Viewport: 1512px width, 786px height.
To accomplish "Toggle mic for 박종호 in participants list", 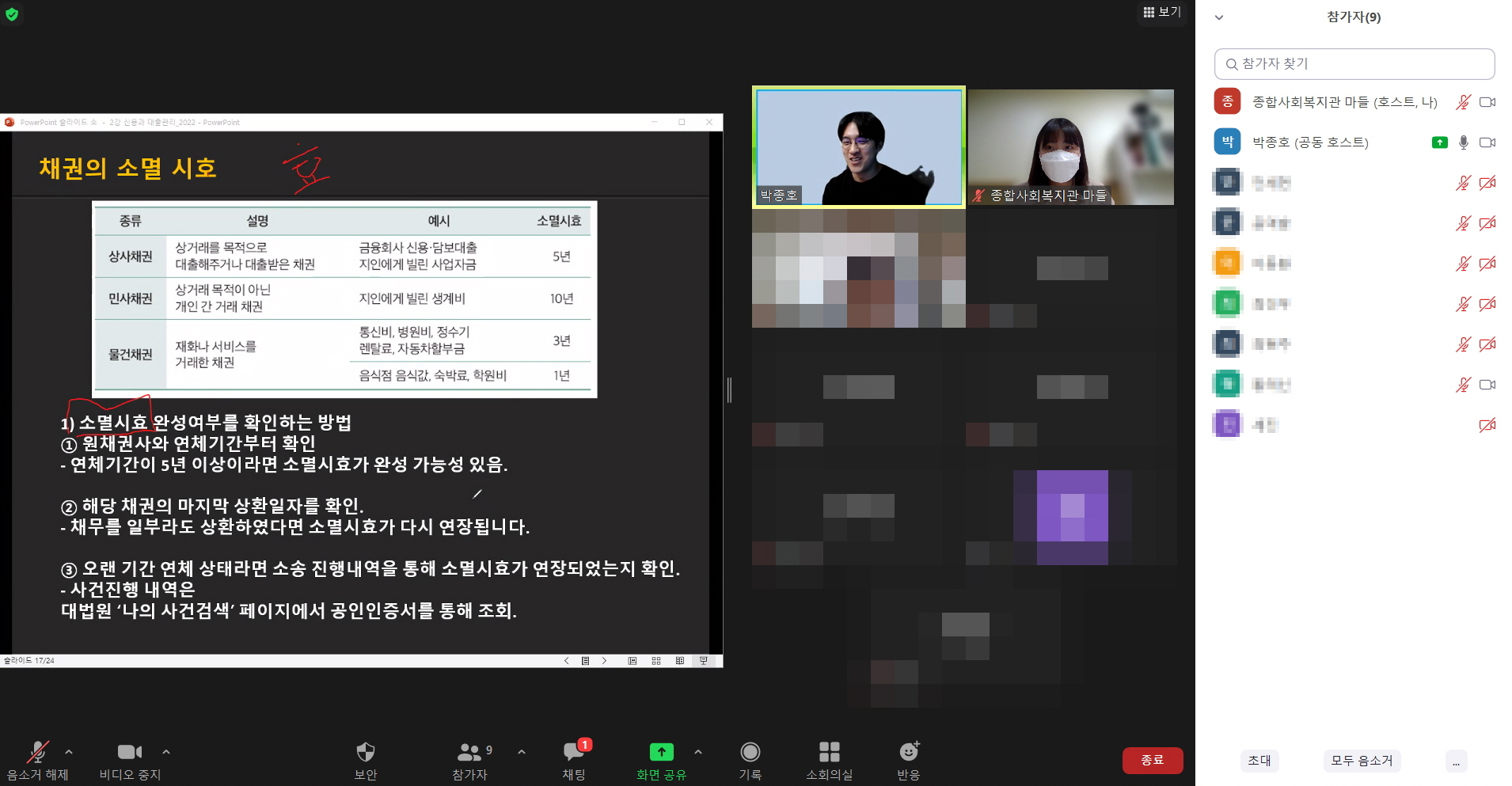I will (x=1463, y=142).
